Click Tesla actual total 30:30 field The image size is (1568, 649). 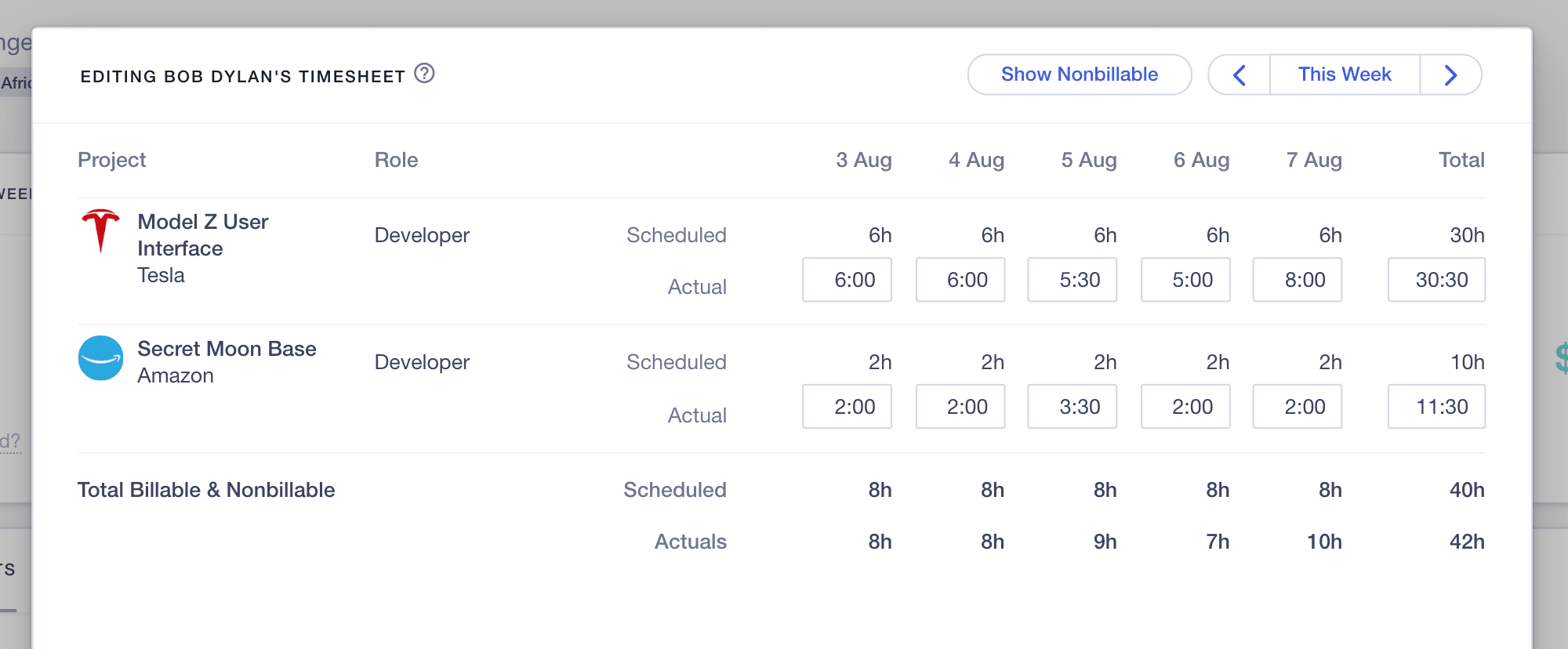1436,280
